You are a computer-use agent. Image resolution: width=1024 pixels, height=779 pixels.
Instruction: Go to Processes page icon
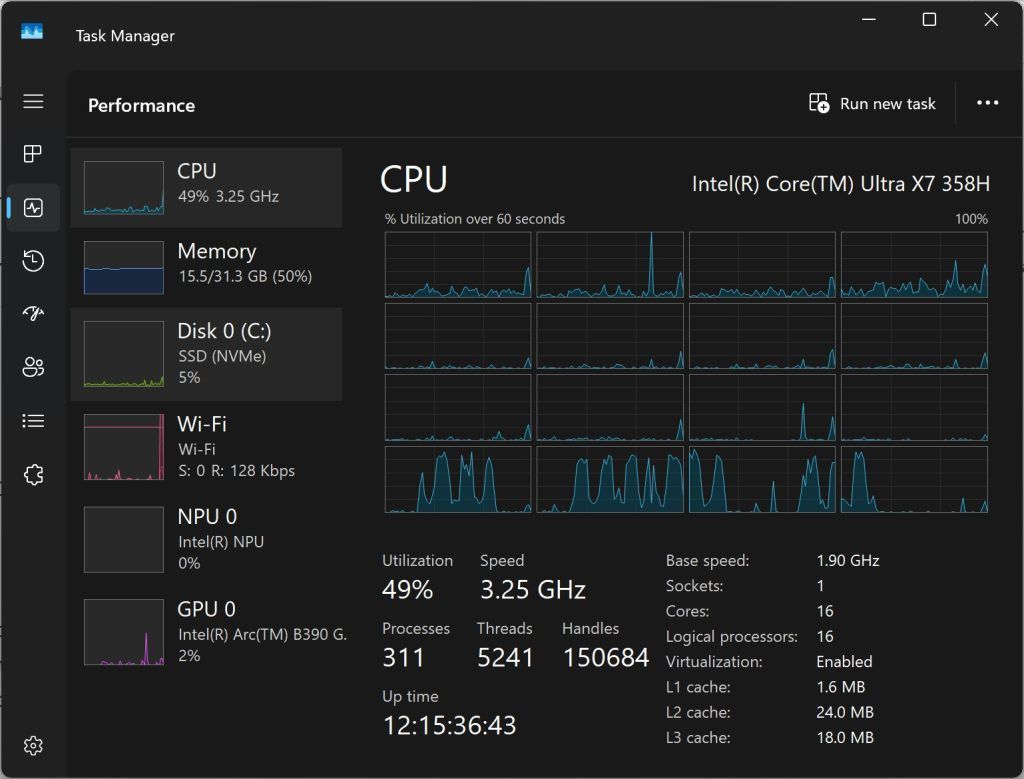click(x=33, y=154)
